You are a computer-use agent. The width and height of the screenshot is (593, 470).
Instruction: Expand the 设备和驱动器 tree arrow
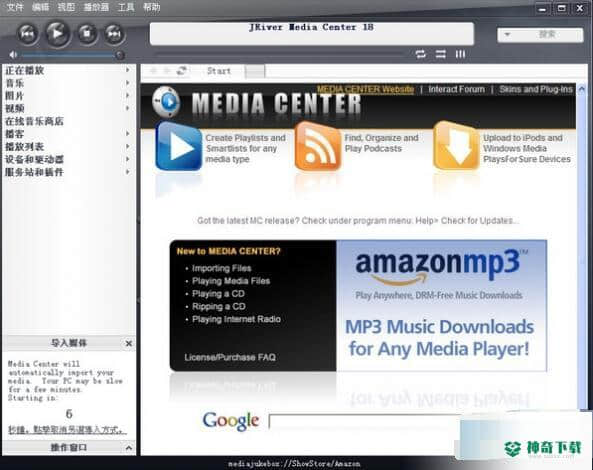[128, 159]
